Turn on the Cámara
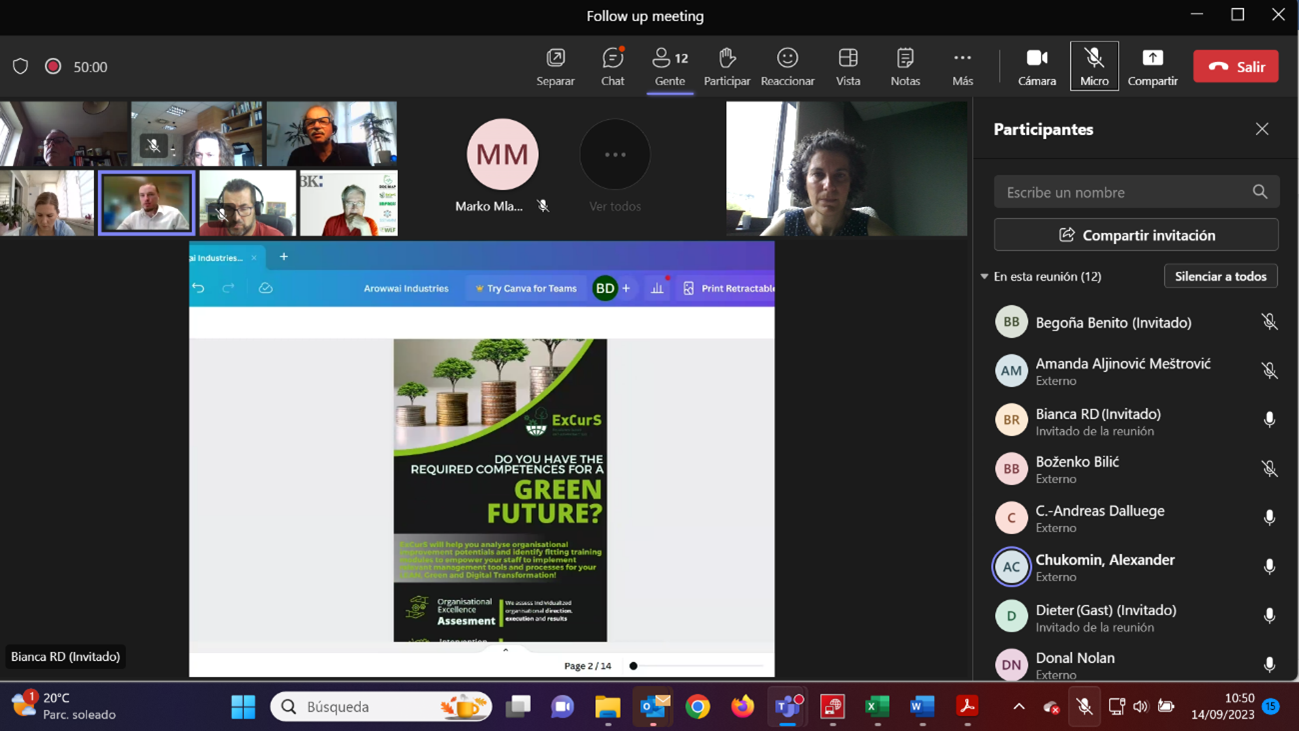Image resolution: width=1299 pixels, height=731 pixels. coord(1037,67)
